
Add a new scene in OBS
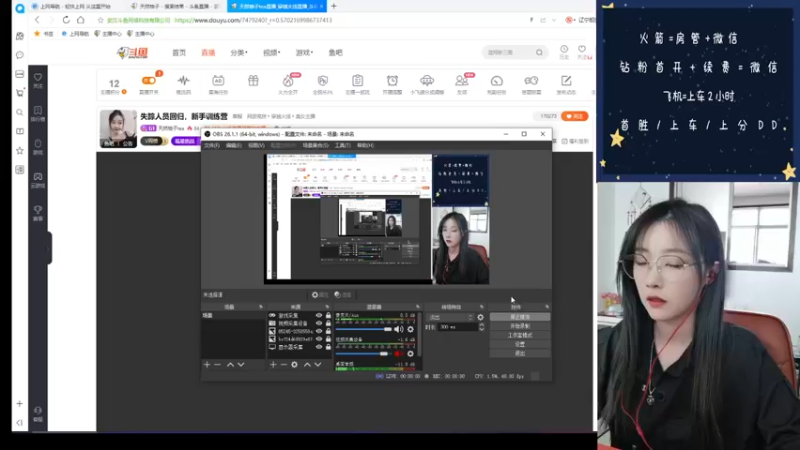click(207, 365)
